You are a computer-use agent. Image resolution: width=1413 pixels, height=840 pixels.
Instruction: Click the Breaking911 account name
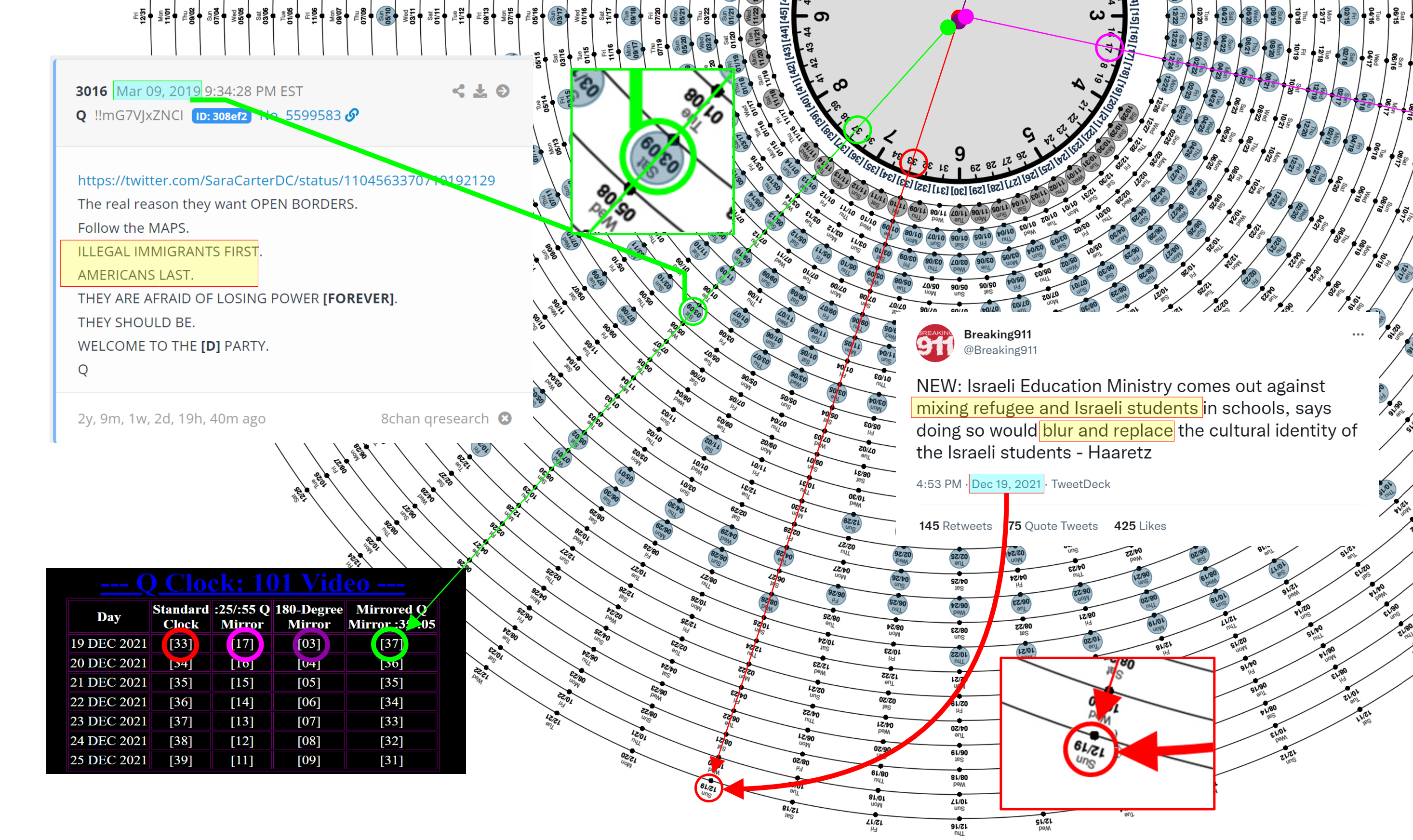pyautogui.click(x=998, y=334)
